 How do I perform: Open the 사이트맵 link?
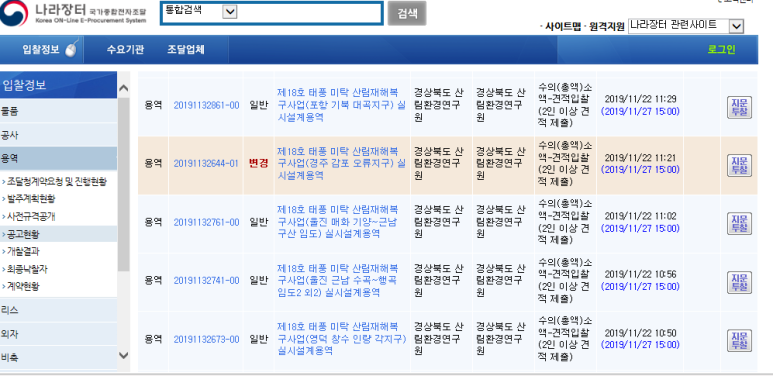pos(563,27)
